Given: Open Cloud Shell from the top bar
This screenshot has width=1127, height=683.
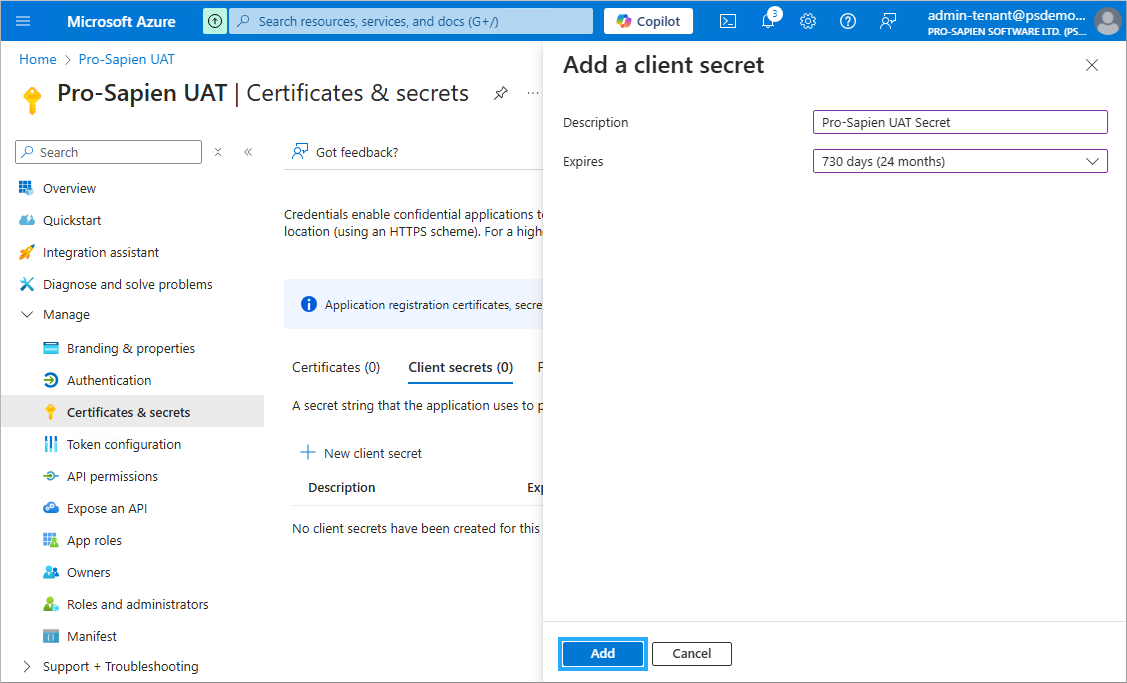Looking at the screenshot, I should pyautogui.click(x=729, y=21).
